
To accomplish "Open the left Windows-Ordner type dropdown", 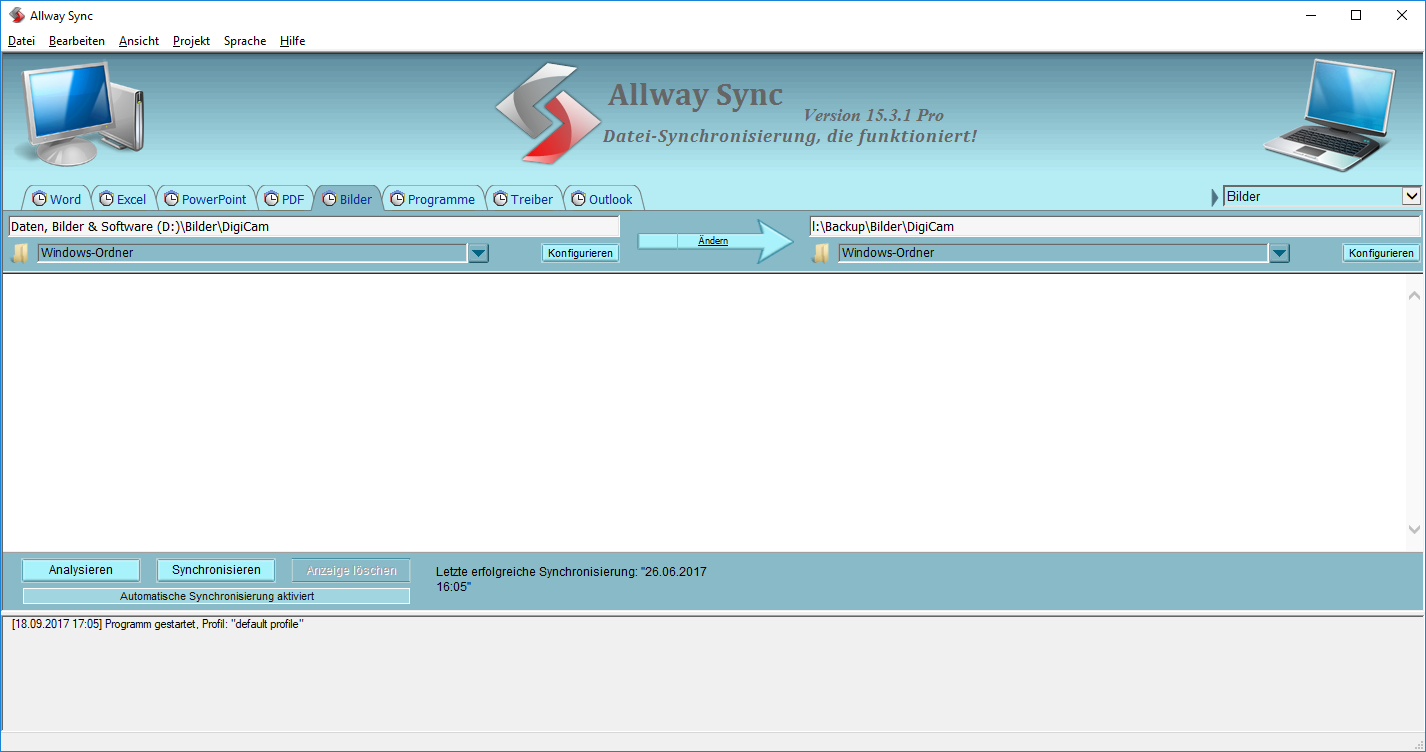I will tap(479, 253).
